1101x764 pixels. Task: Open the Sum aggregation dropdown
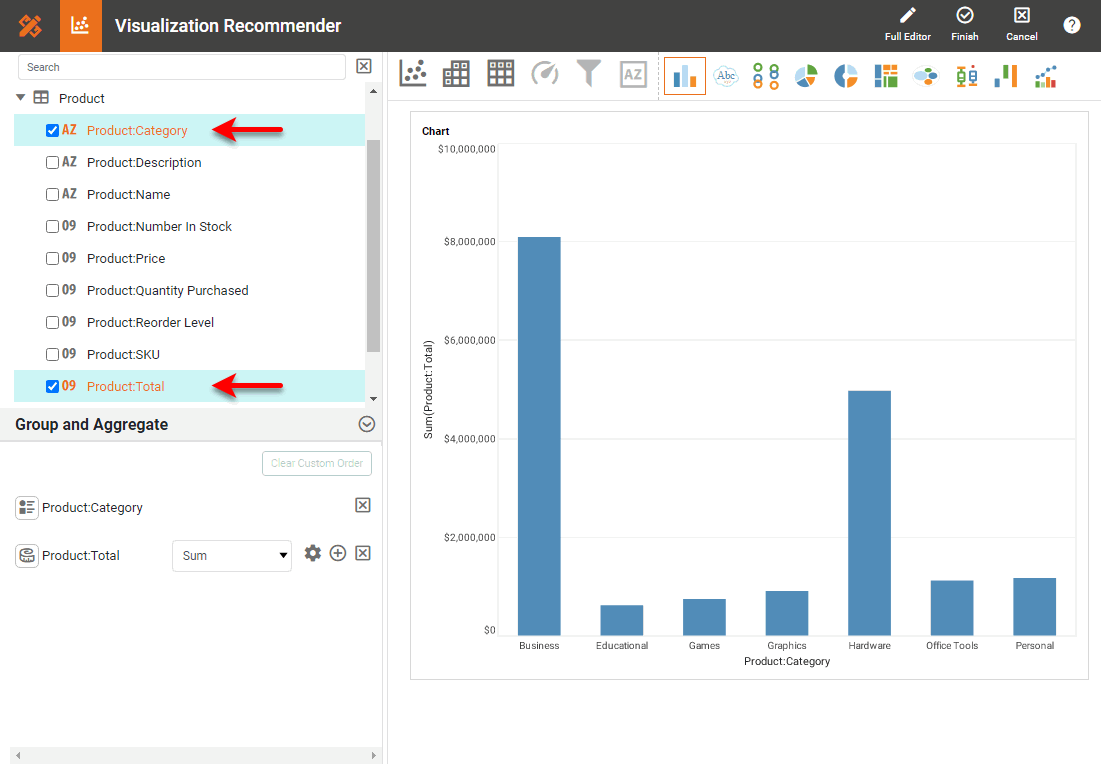[x=231, y=555]
